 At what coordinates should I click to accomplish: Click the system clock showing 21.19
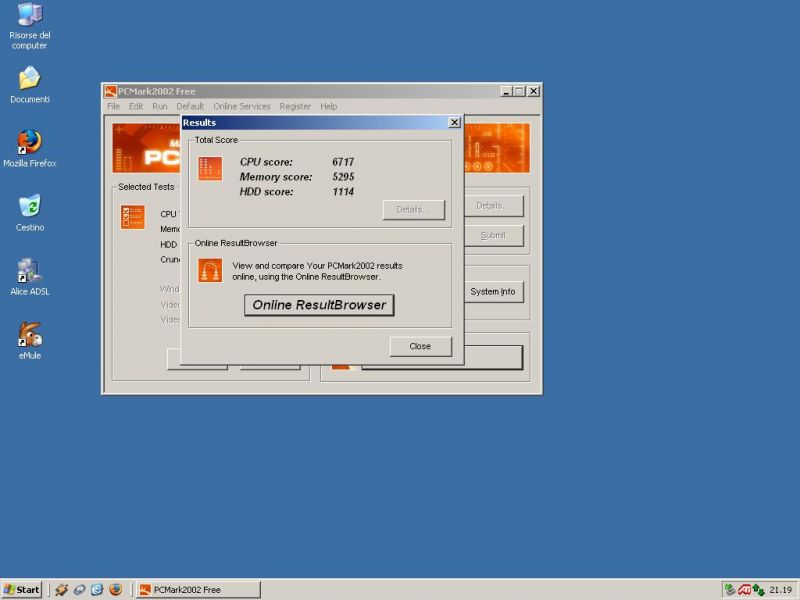(781, 590)
